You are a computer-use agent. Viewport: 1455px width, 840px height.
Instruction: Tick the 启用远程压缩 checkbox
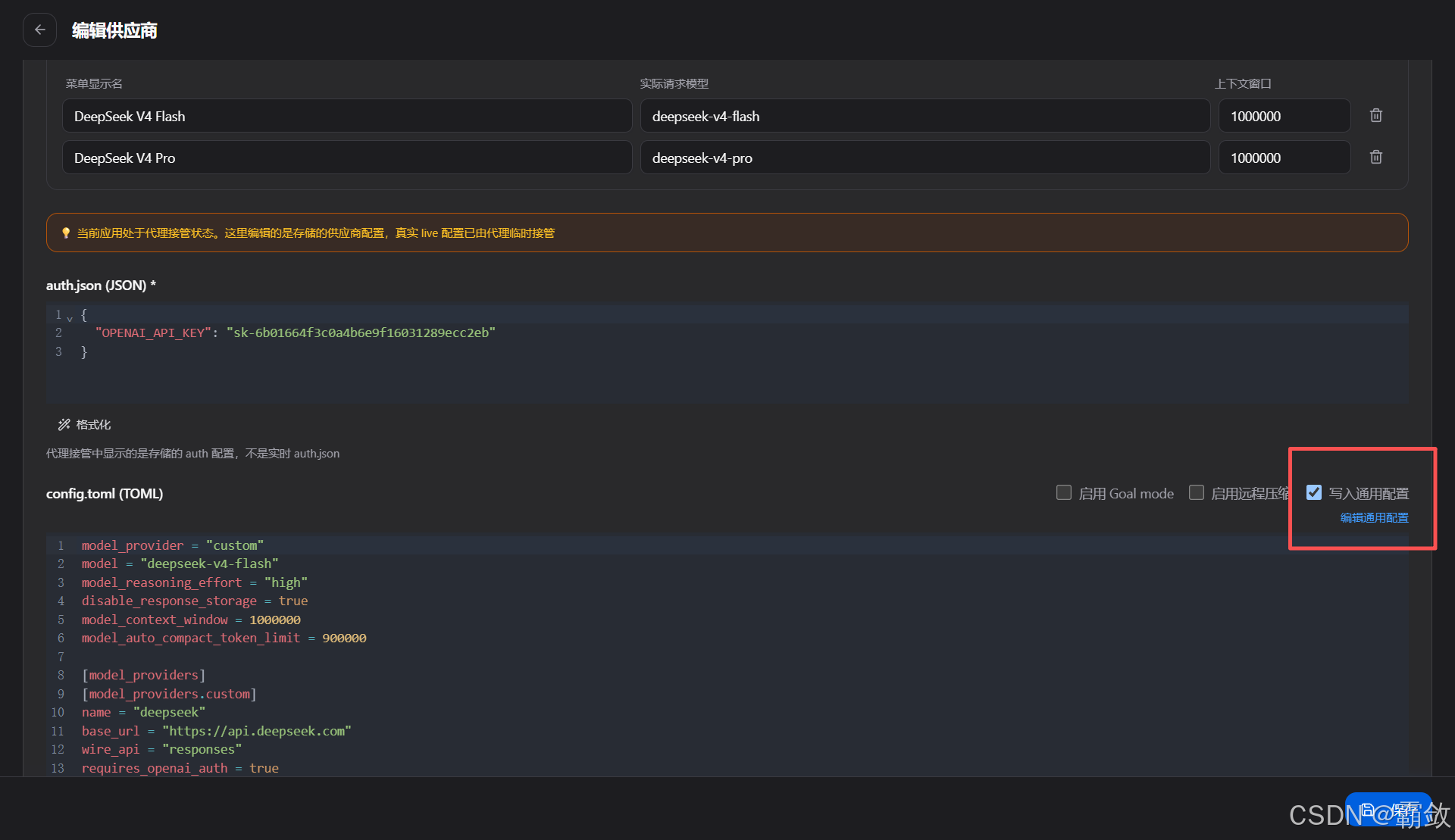[1197, 493]
